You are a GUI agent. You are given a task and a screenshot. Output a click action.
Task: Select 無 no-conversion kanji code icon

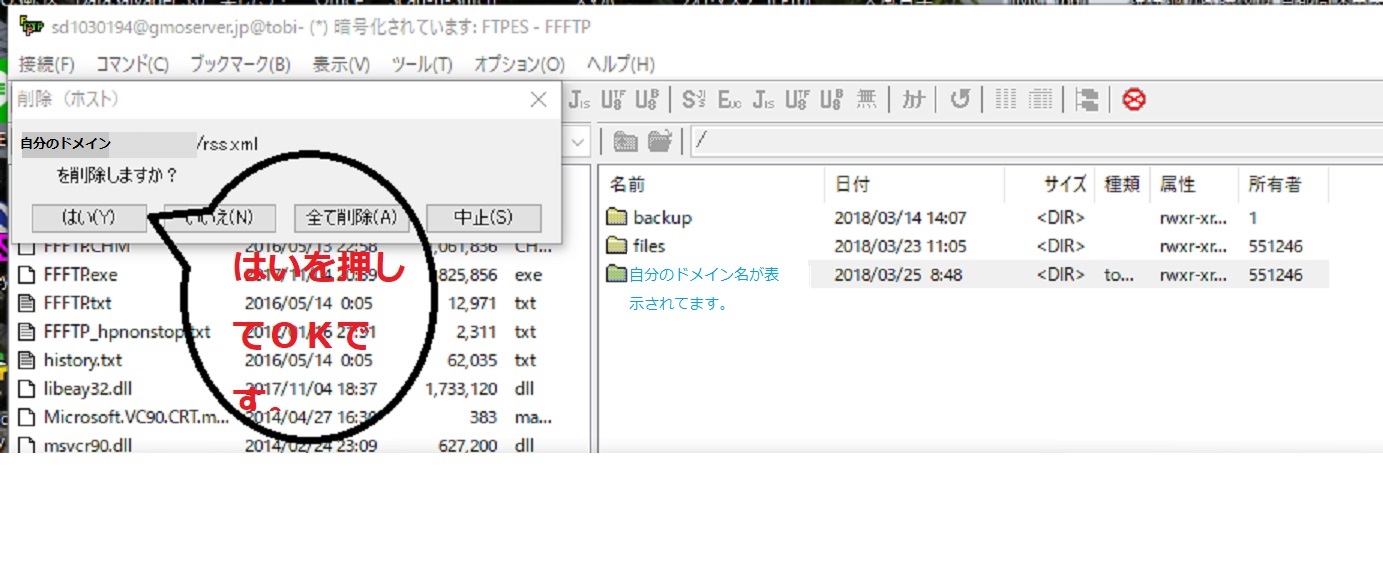[866, 100]
